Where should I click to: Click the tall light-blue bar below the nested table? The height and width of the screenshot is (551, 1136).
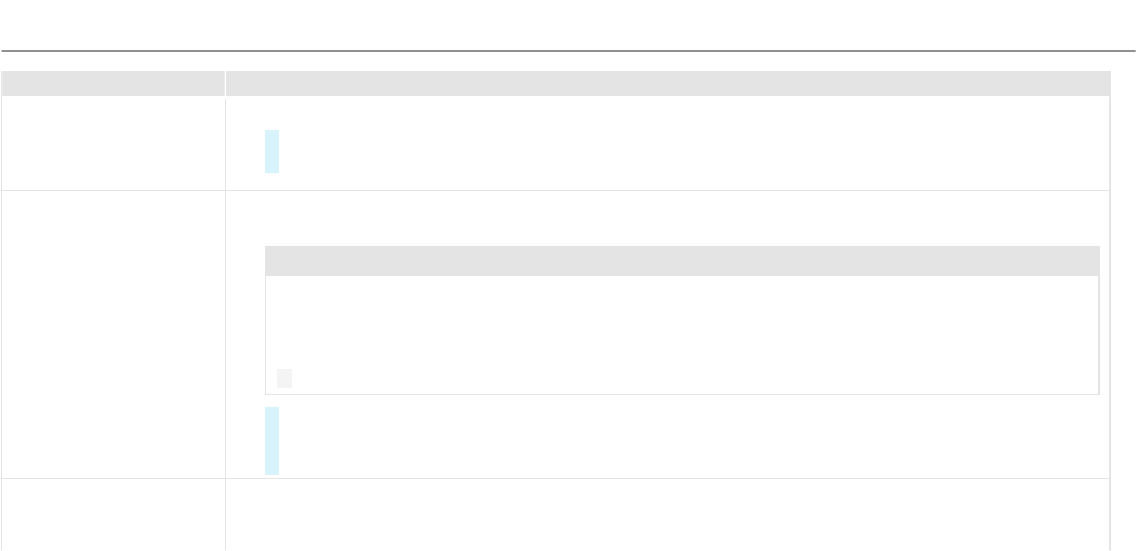(272, 440)
